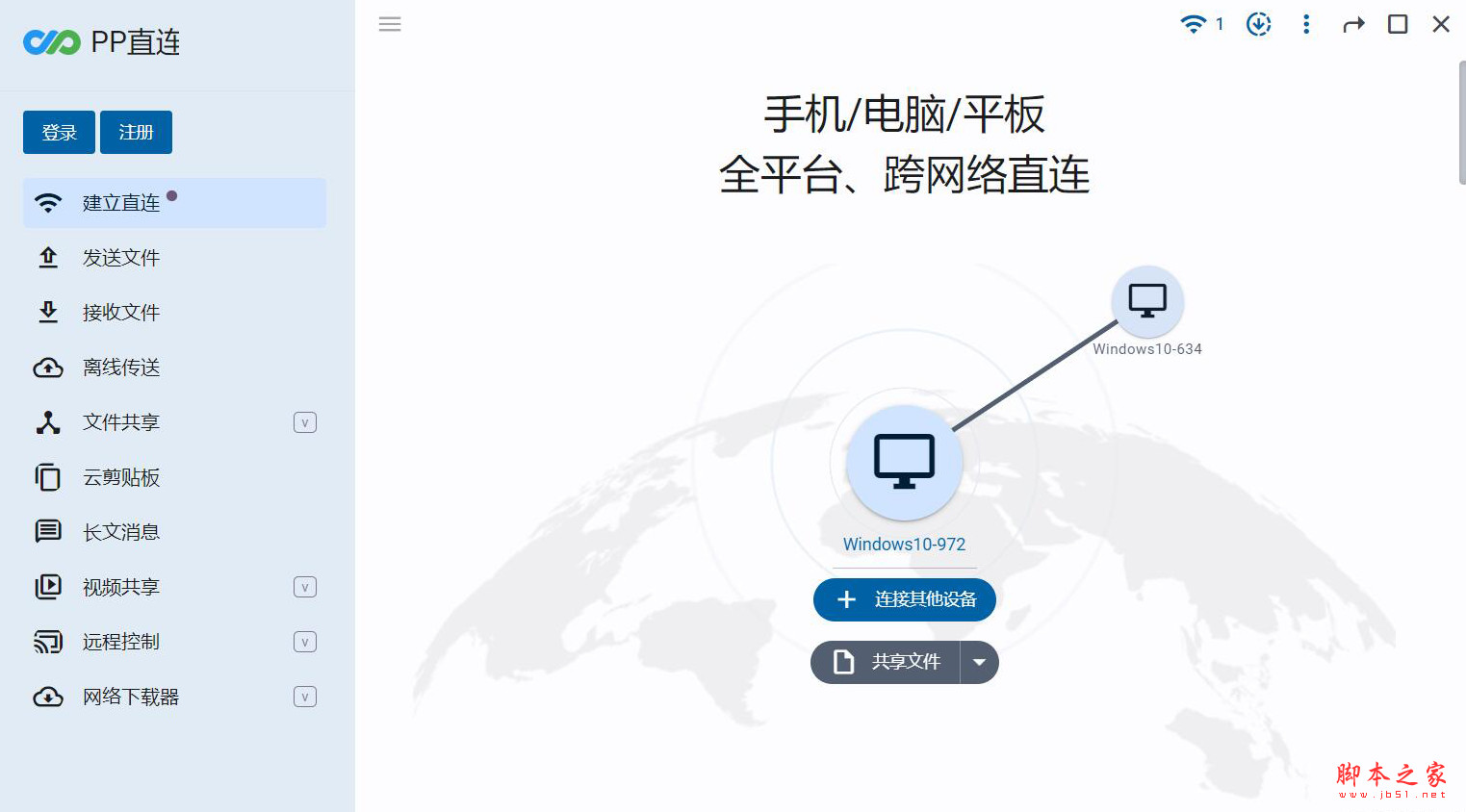Select the Windows10-634 device node
Screen dimensions: 1466x812
[x=1146, y=300]
